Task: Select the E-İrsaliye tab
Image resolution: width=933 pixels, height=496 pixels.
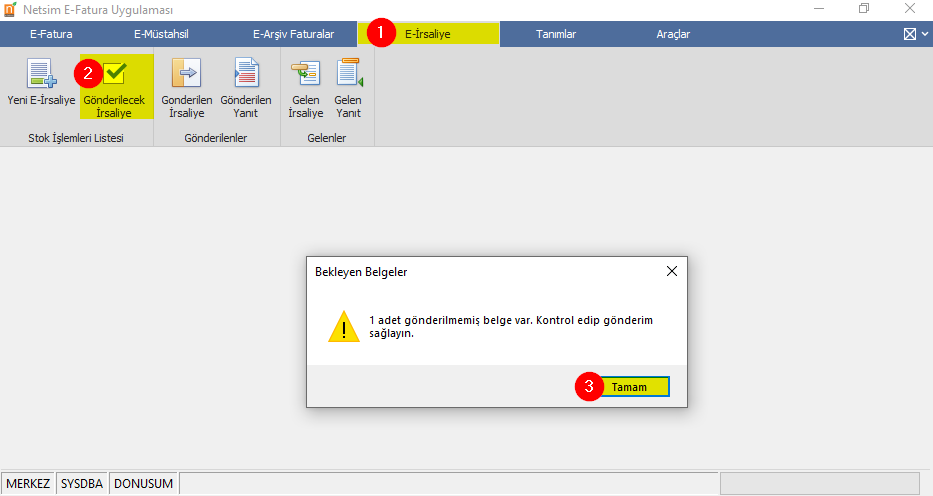Action: (x=428, y=34)
